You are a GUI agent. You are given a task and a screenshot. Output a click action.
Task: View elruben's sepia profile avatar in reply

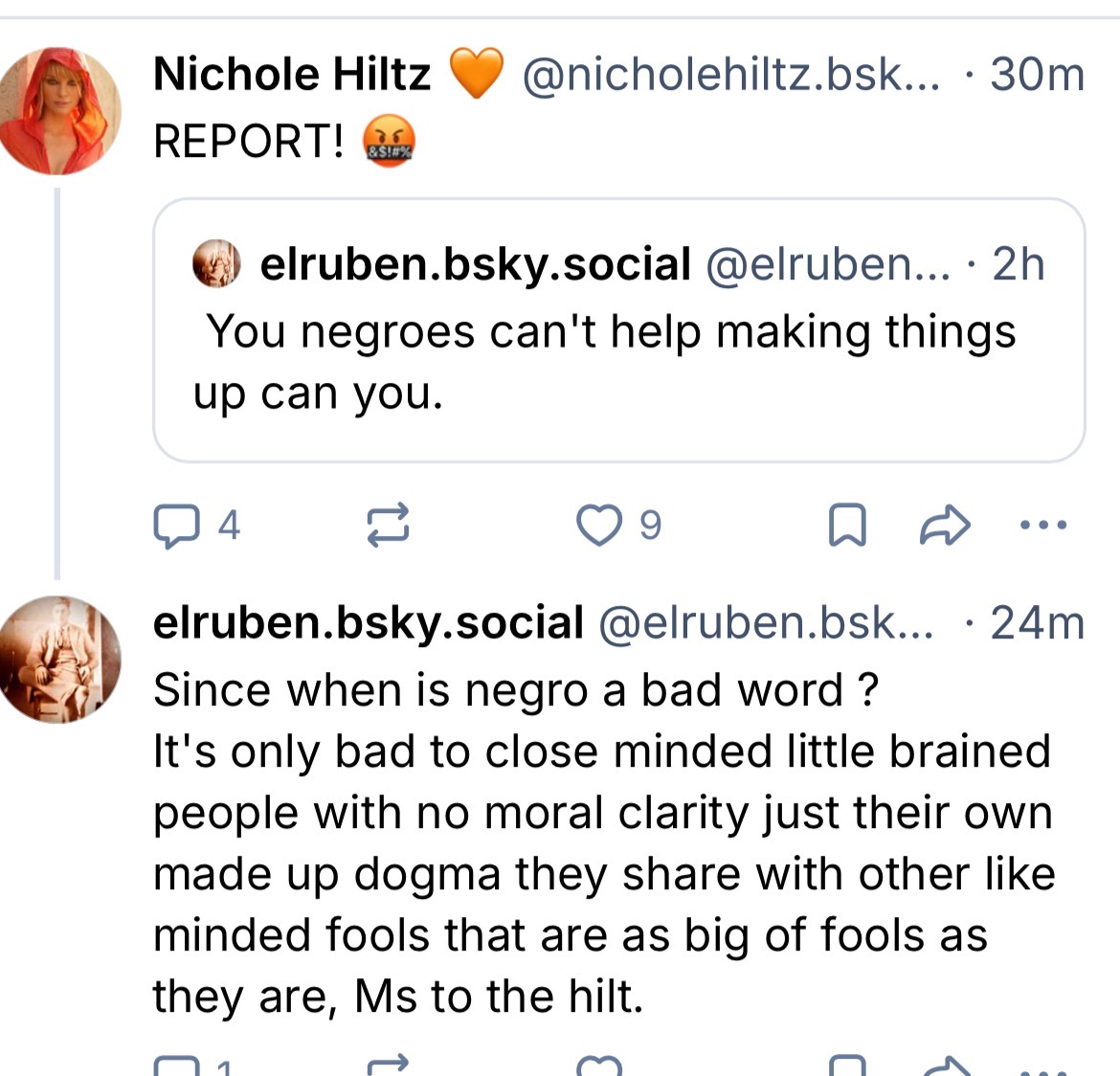click(x=59, y=659)
